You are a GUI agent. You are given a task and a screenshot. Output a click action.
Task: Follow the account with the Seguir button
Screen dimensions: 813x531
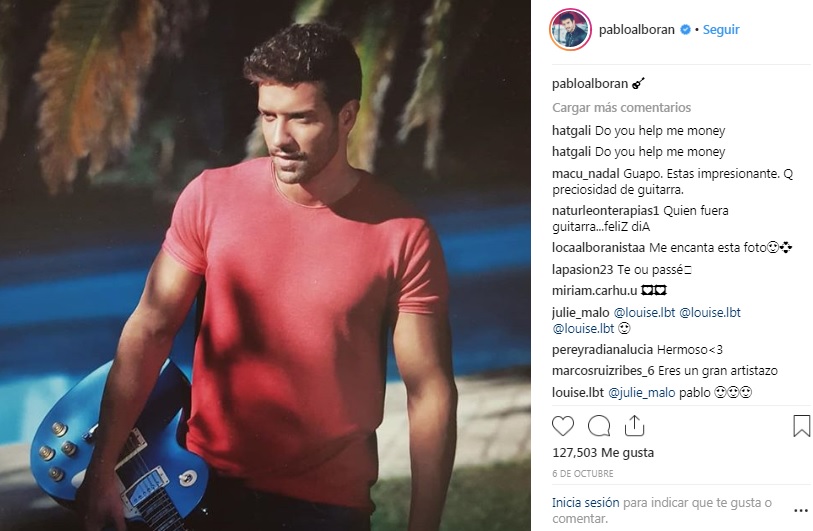(721, 30)
